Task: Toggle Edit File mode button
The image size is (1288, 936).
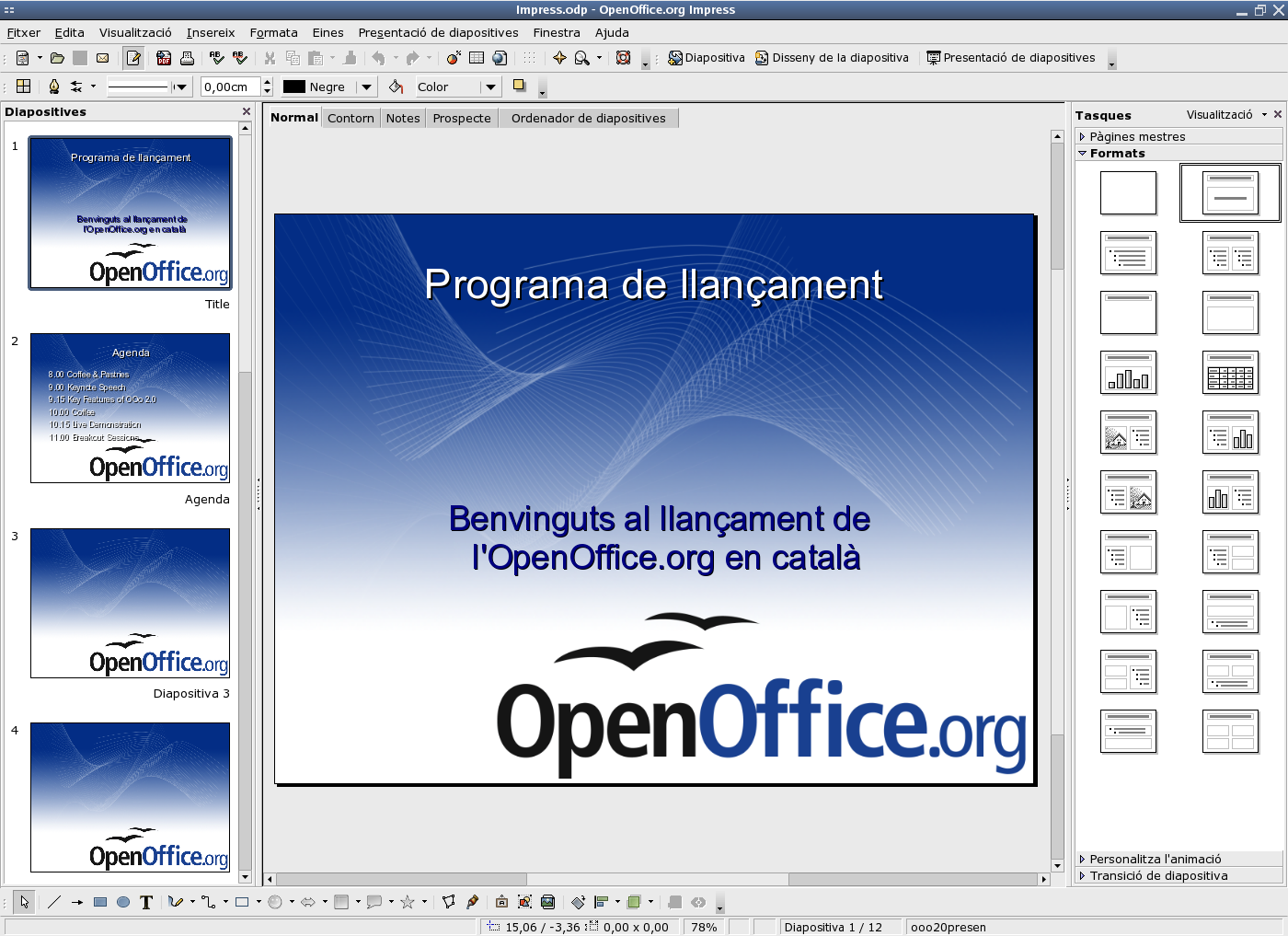Action: point(134,58)
